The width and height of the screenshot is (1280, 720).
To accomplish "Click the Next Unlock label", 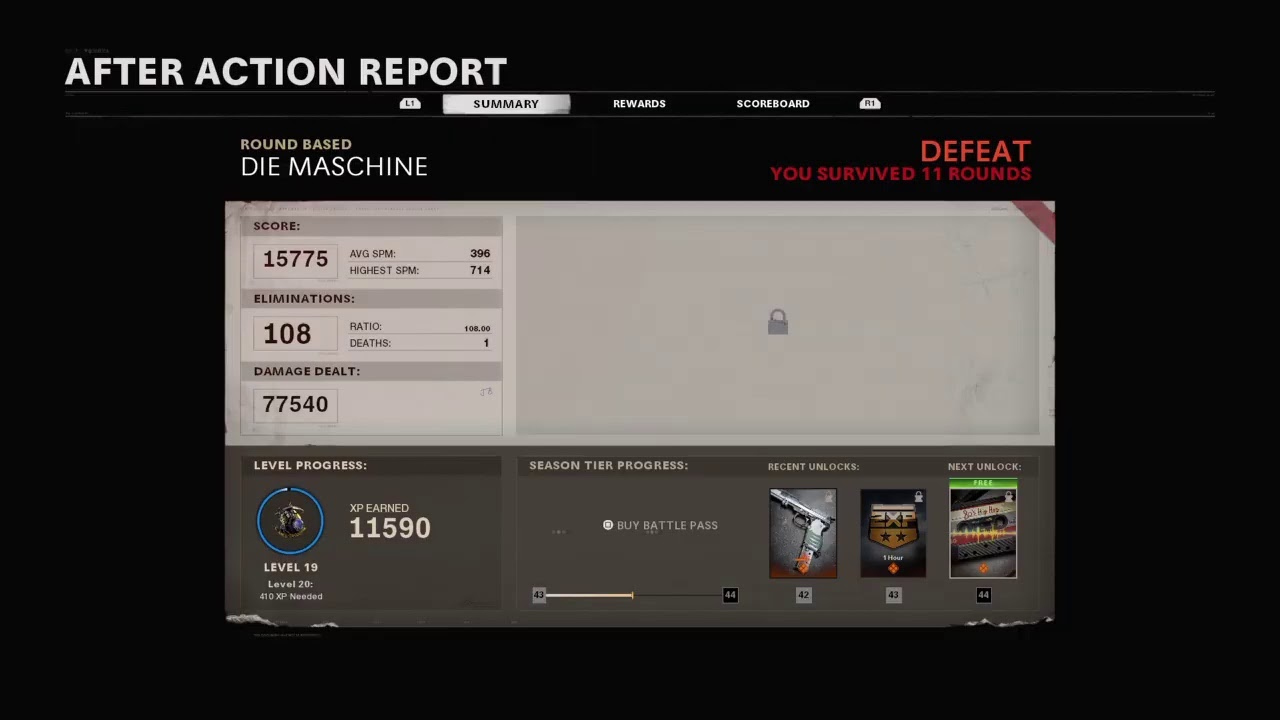I will (x=984, y=467).
